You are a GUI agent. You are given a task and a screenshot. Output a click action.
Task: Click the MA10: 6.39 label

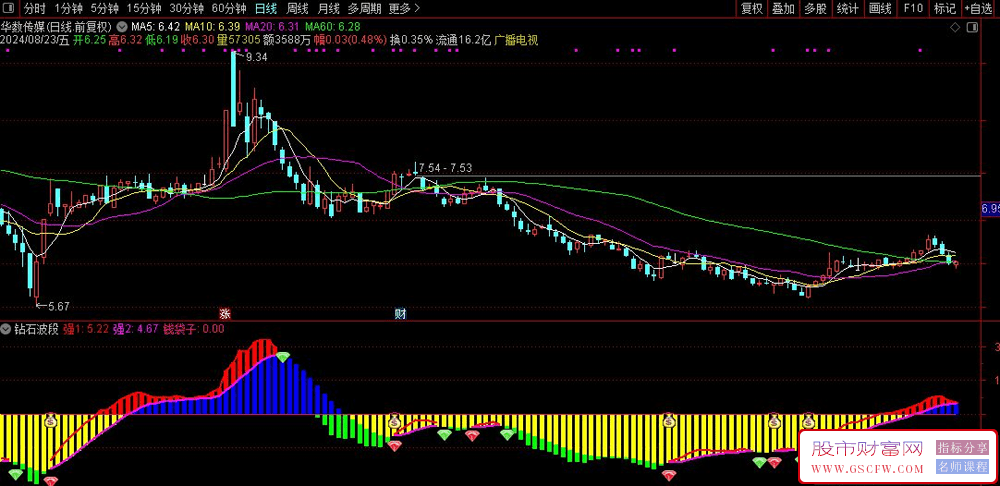click(212, 27)
